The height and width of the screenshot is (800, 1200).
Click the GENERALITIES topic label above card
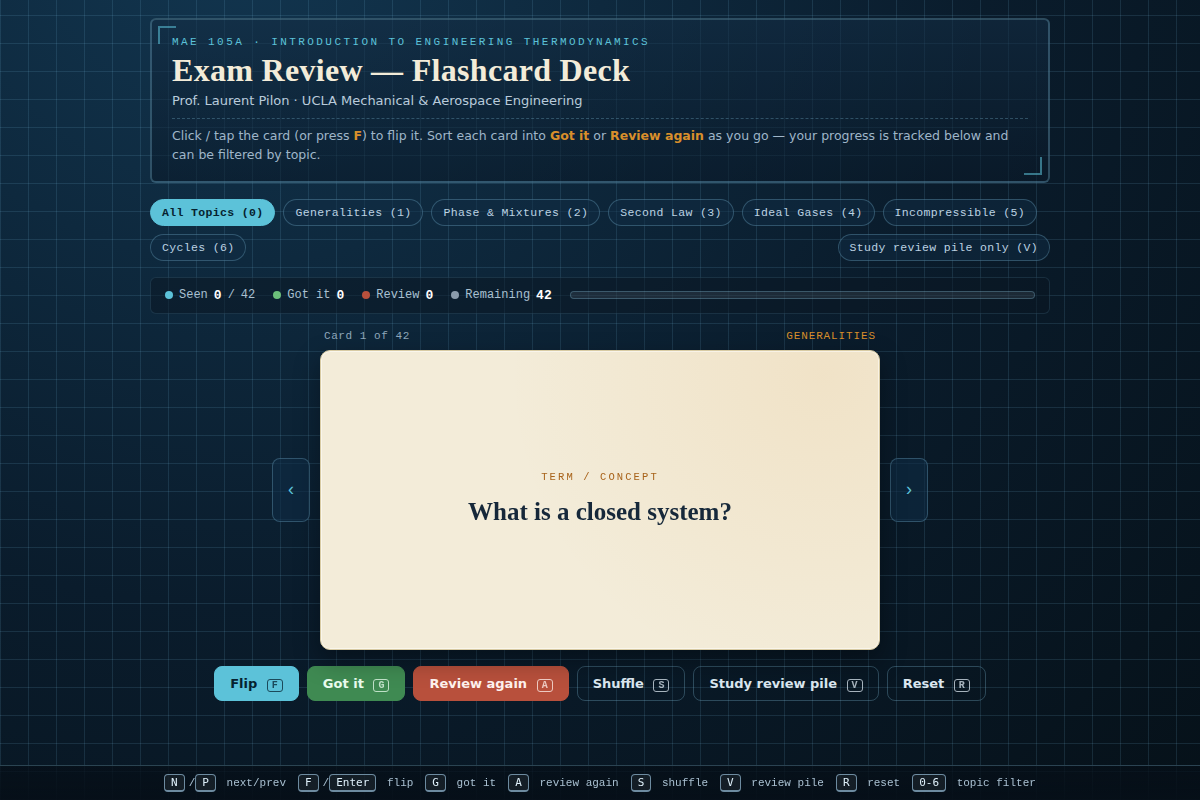click(831, 336)
